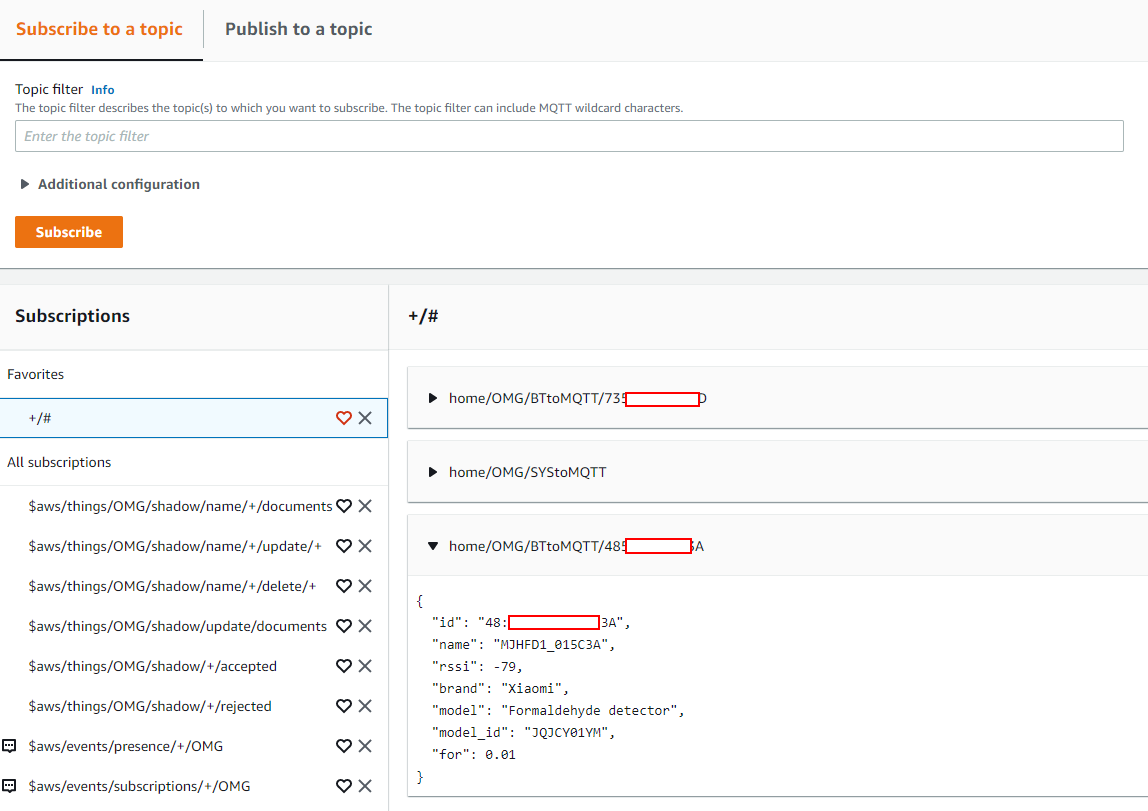Expand the home/OMG/SYStoMQTT message entry
Viewport: 1148px width, 811px height.
click(x=432, y=469)
